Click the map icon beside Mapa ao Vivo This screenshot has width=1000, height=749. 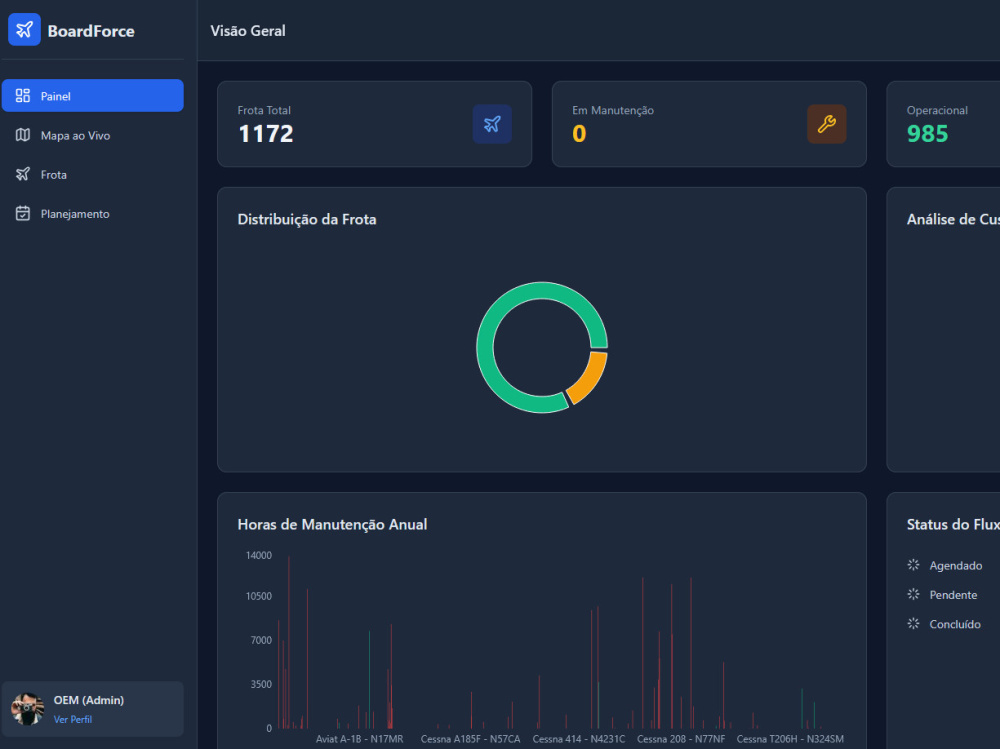click(x=23, y=135)
